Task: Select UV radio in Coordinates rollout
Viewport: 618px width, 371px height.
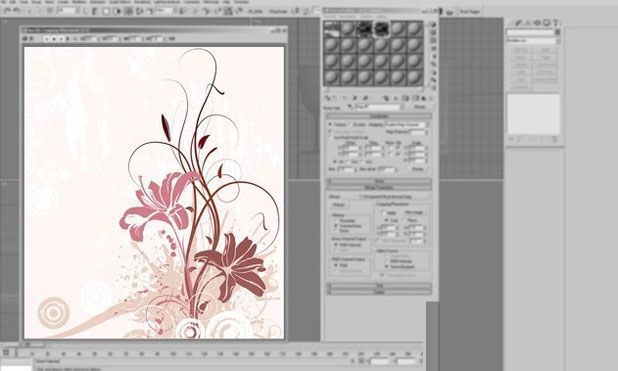Action: (x=336, y=162)
